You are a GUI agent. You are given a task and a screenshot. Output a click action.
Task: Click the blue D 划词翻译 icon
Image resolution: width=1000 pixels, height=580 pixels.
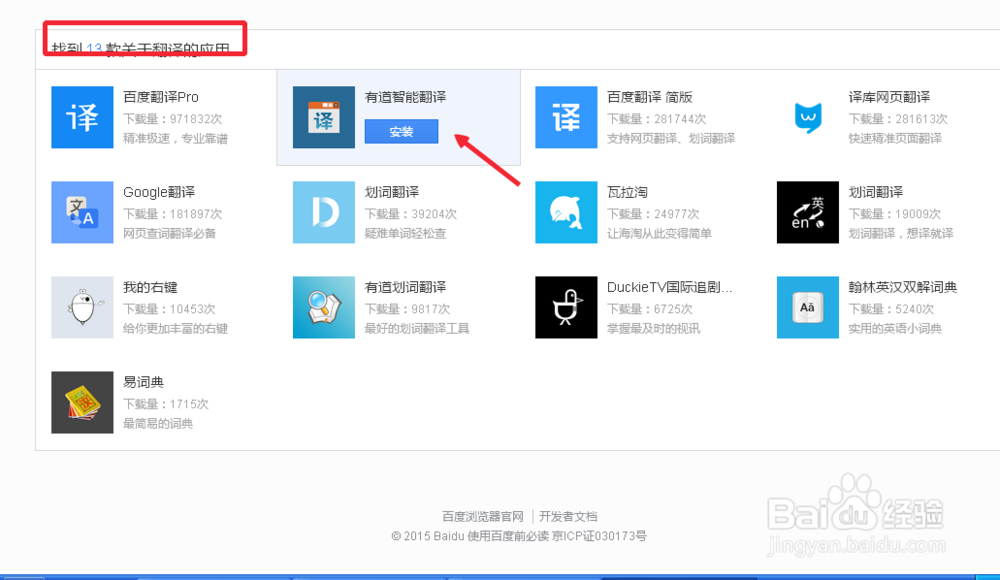(324, 212)
